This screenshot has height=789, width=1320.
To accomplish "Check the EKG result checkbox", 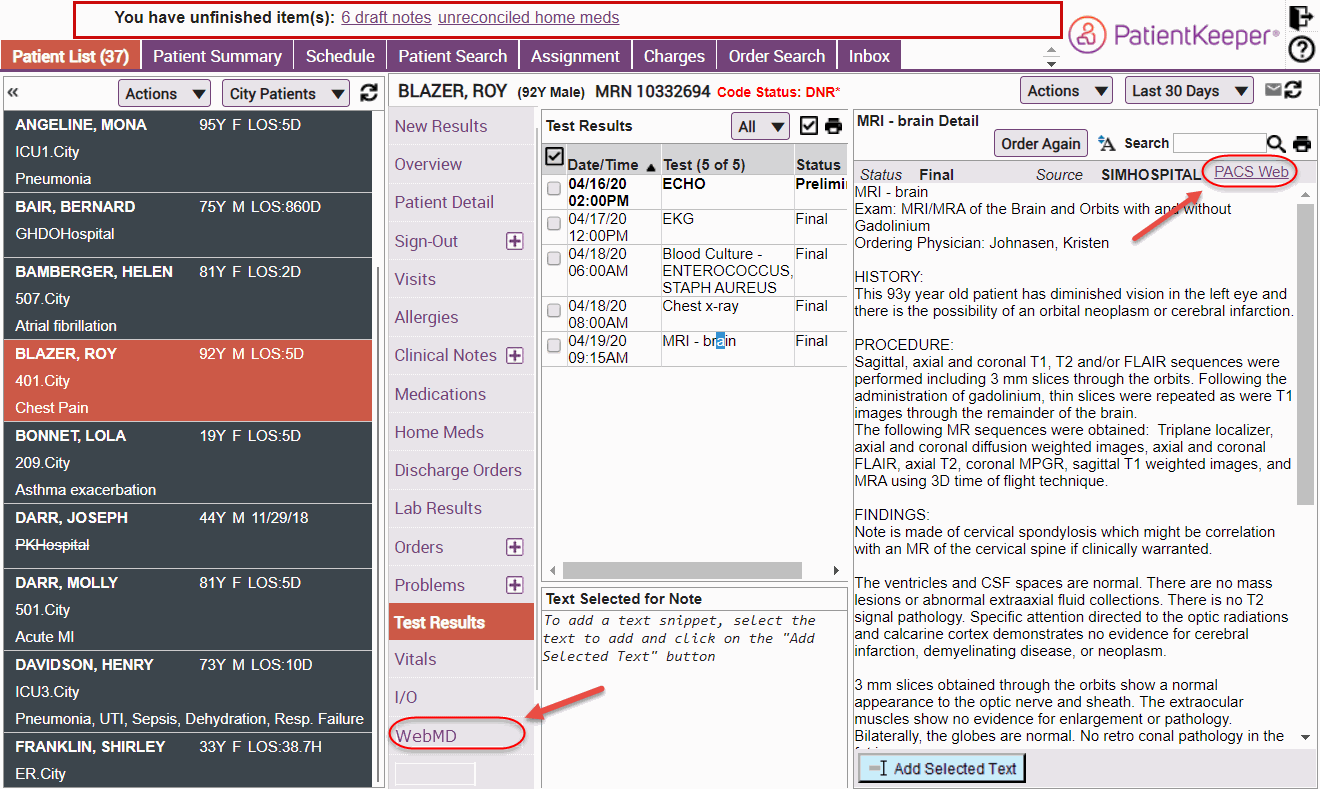I will tap(554, 224).
